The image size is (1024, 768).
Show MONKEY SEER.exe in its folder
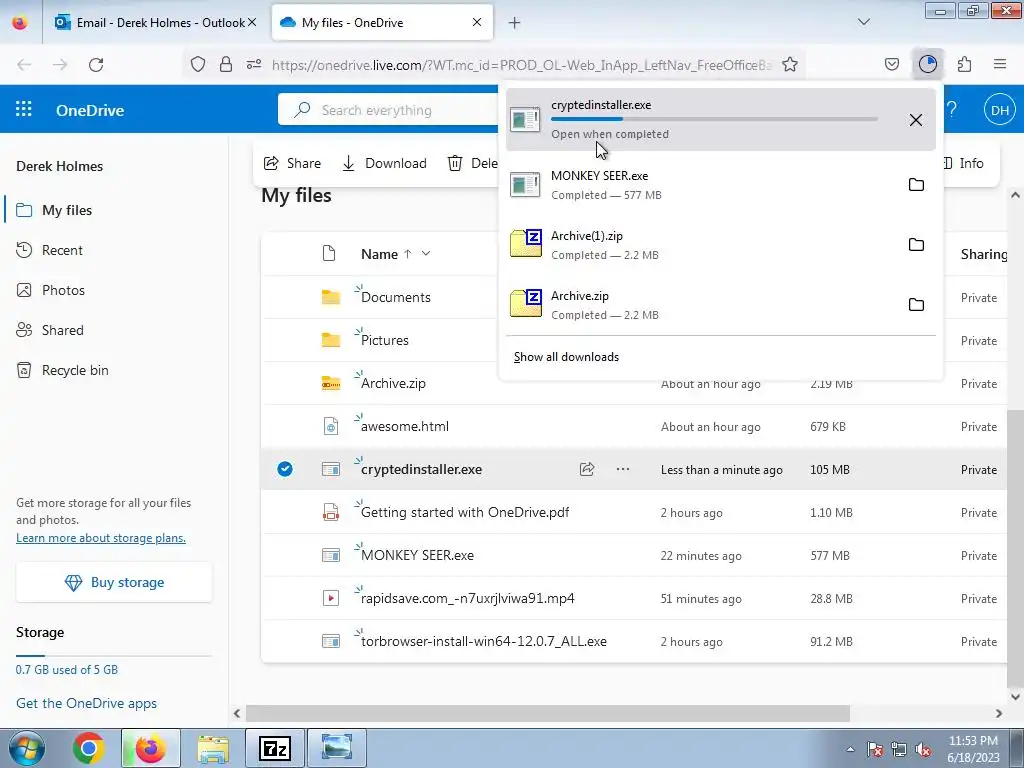coord(916,185)
